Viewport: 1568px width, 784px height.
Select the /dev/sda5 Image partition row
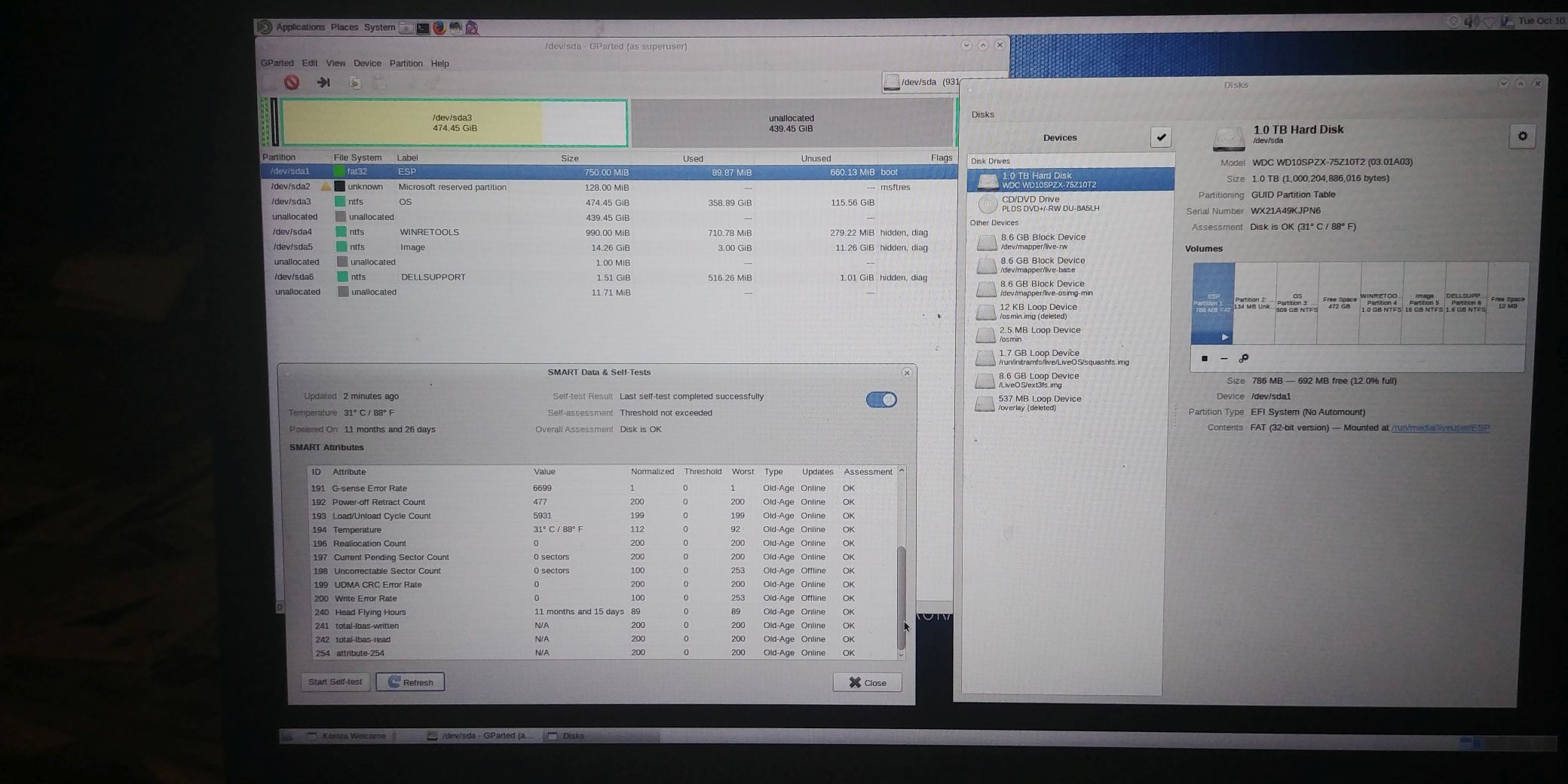point(609,247)
